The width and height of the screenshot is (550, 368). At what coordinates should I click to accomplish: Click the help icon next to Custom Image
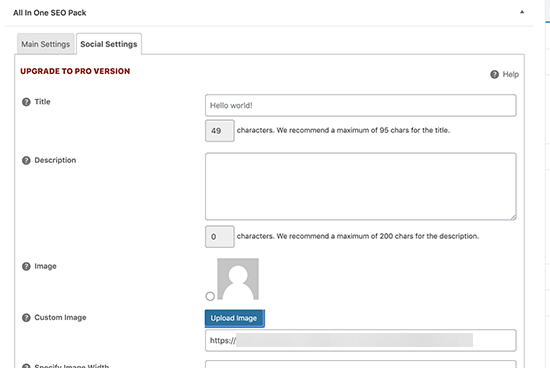(x=26, y=318)
